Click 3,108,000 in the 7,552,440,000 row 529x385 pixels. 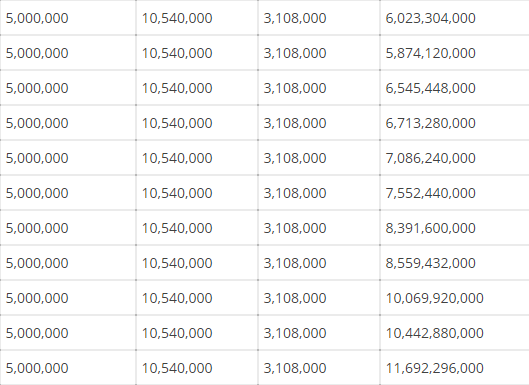click(319, 193)
